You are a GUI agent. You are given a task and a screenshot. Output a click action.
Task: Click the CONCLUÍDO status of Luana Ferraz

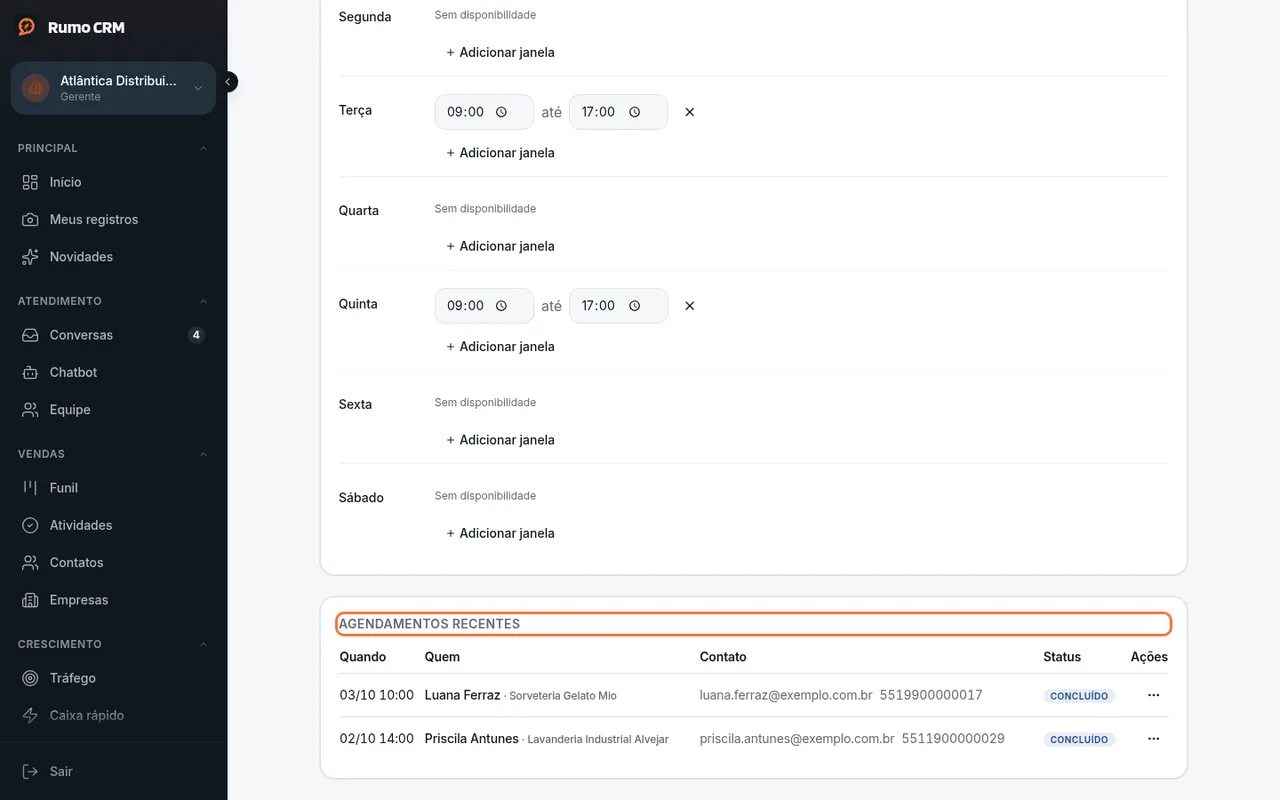point(1079,696)
